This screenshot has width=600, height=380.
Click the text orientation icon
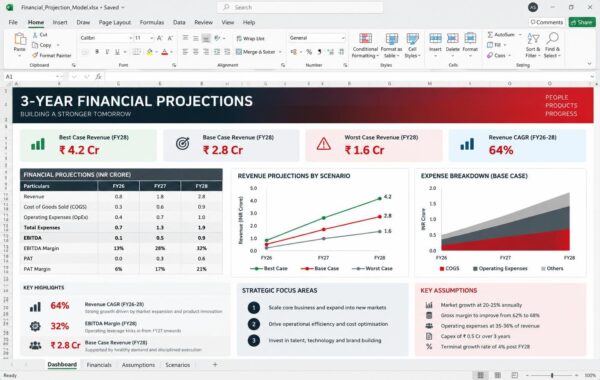click(x=217, y=38)
